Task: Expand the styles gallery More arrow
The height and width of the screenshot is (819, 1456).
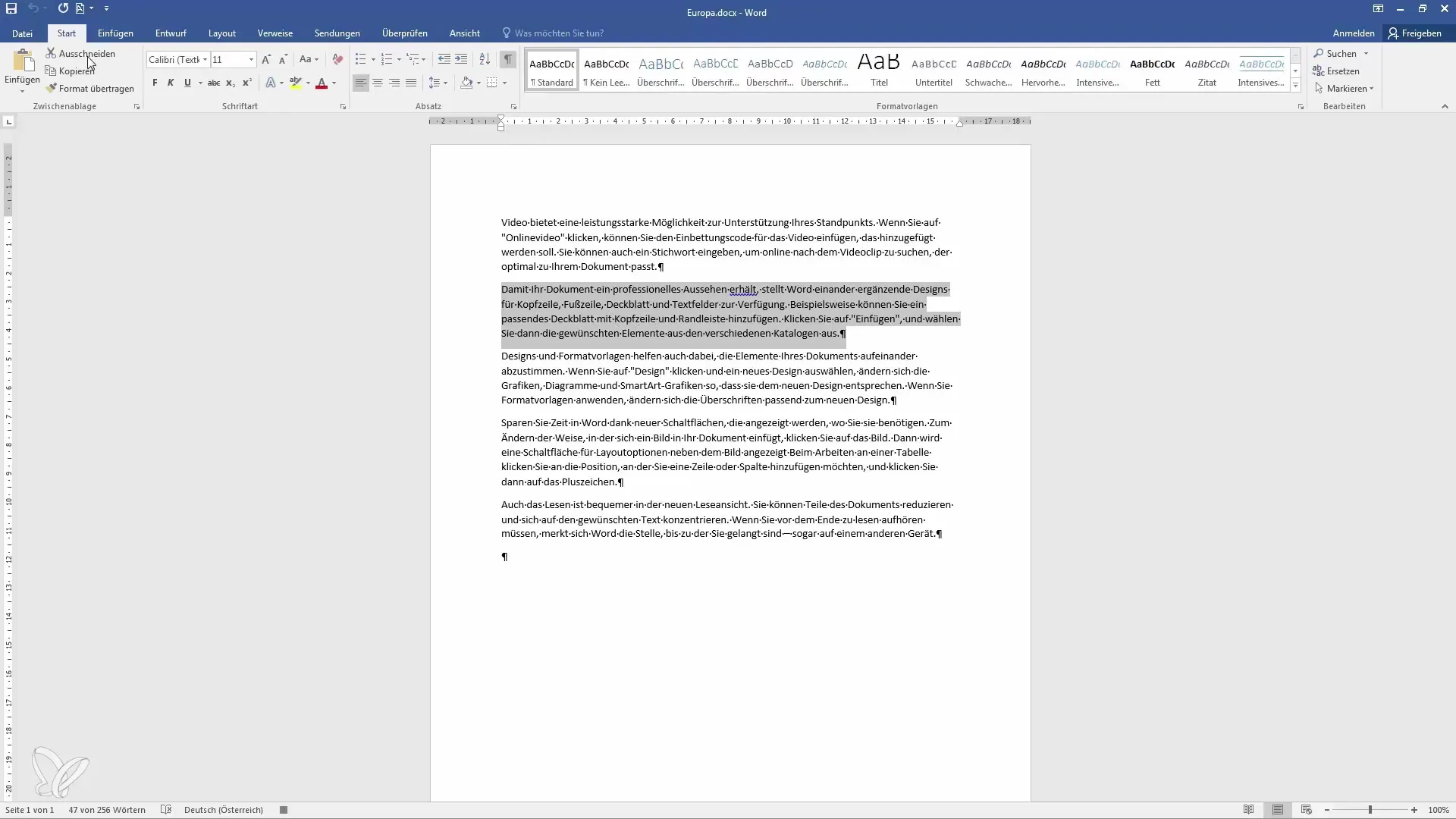Action: [1295, 85]
